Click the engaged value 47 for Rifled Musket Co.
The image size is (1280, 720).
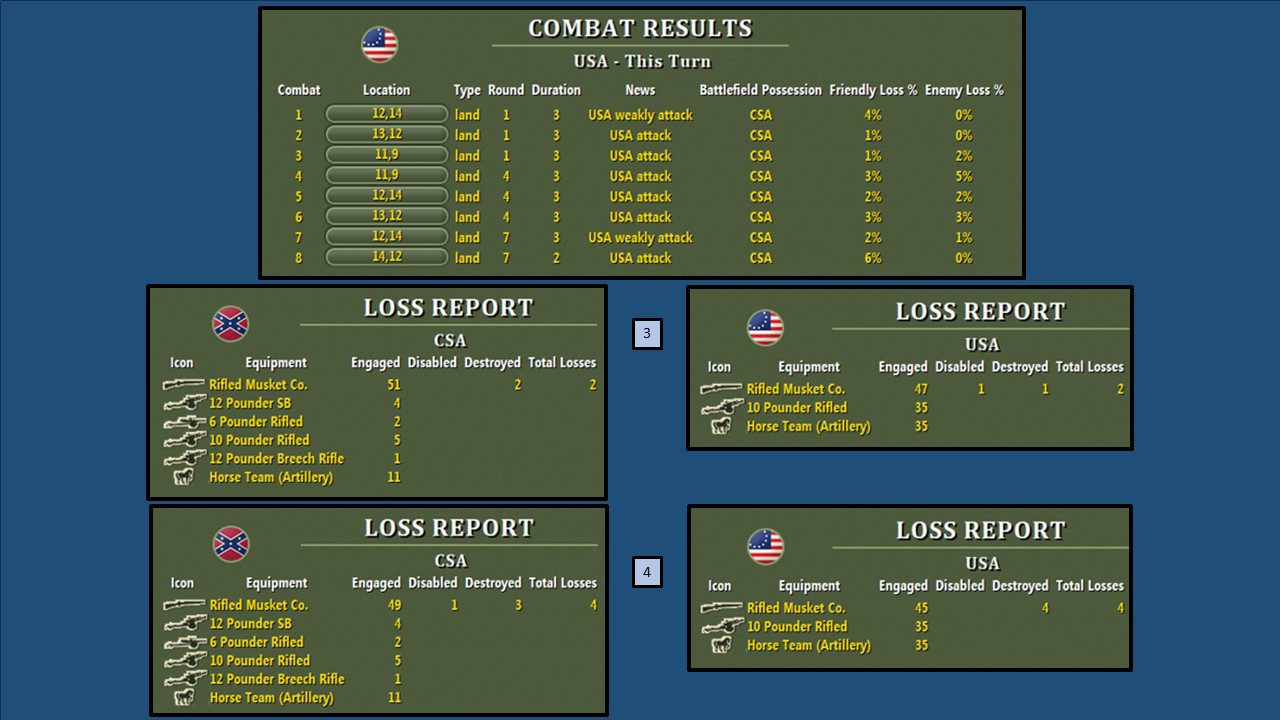(921, 389)
